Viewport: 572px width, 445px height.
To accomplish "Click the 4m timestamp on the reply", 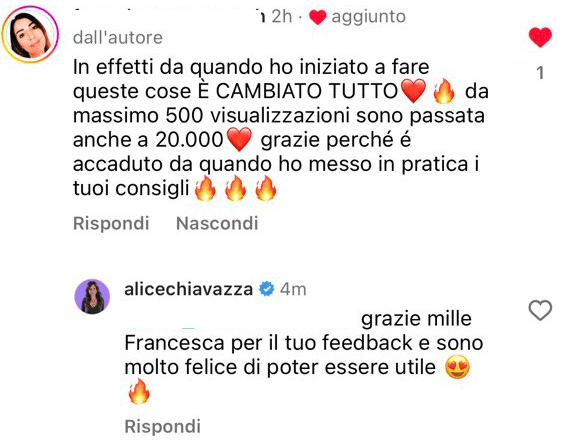I will click(x=293, y=289).
